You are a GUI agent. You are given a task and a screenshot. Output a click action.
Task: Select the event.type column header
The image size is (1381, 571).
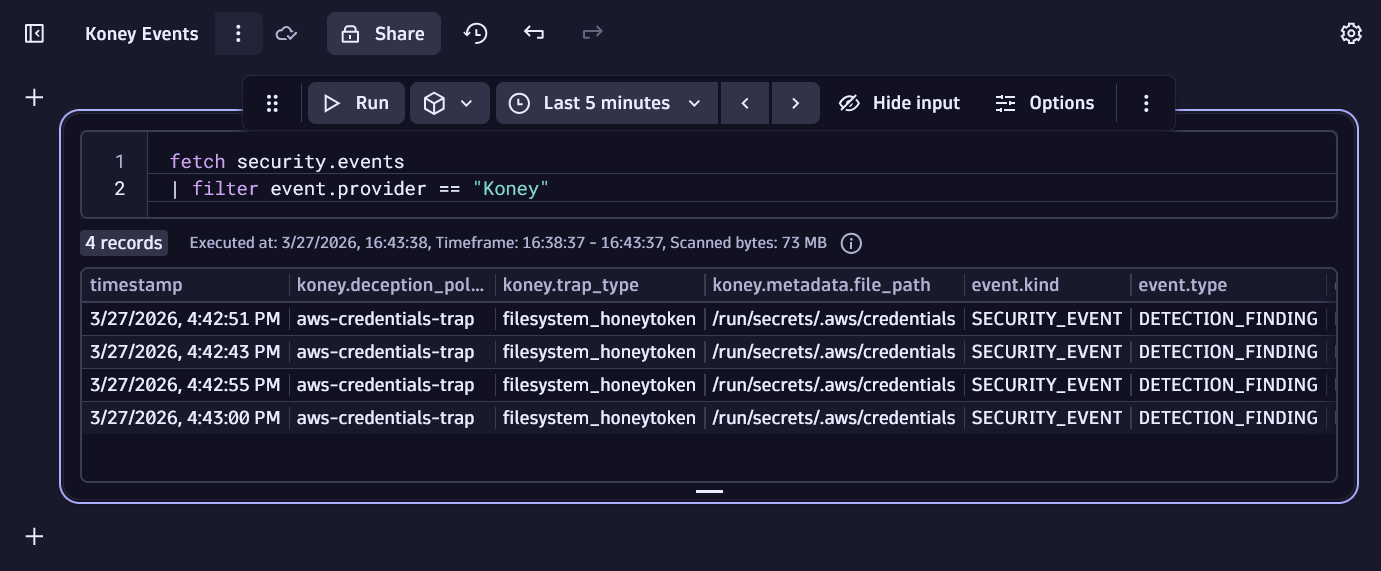point(1182,285)
